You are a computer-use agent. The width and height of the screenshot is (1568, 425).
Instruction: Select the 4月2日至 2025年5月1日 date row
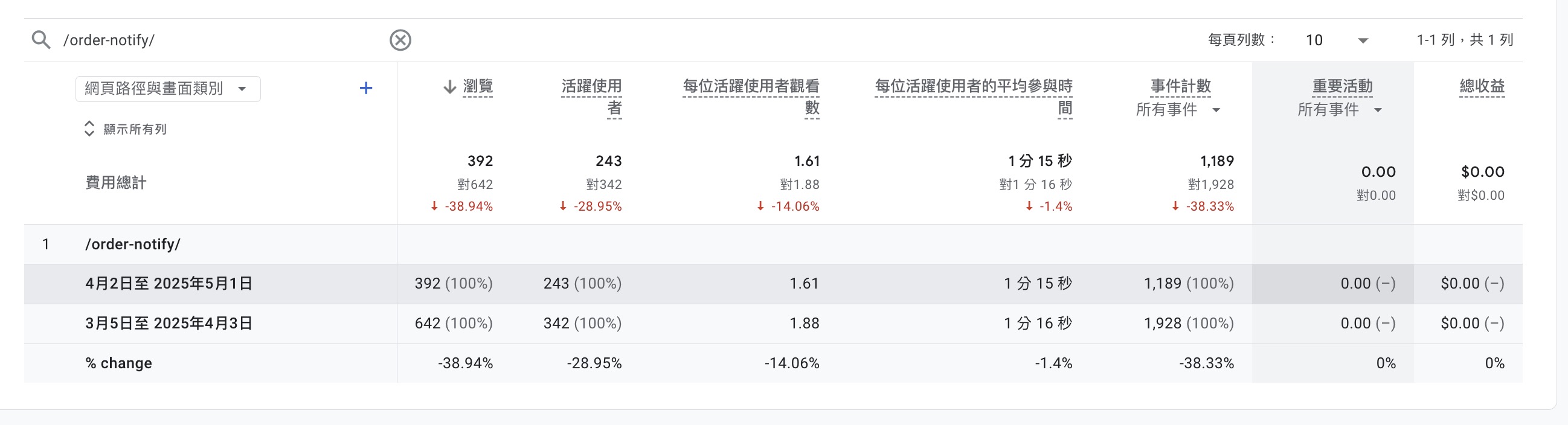[x=169, y=284]
